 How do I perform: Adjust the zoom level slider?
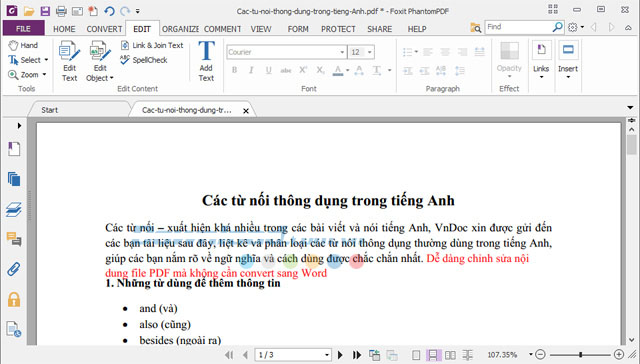[x=580, y=355]
